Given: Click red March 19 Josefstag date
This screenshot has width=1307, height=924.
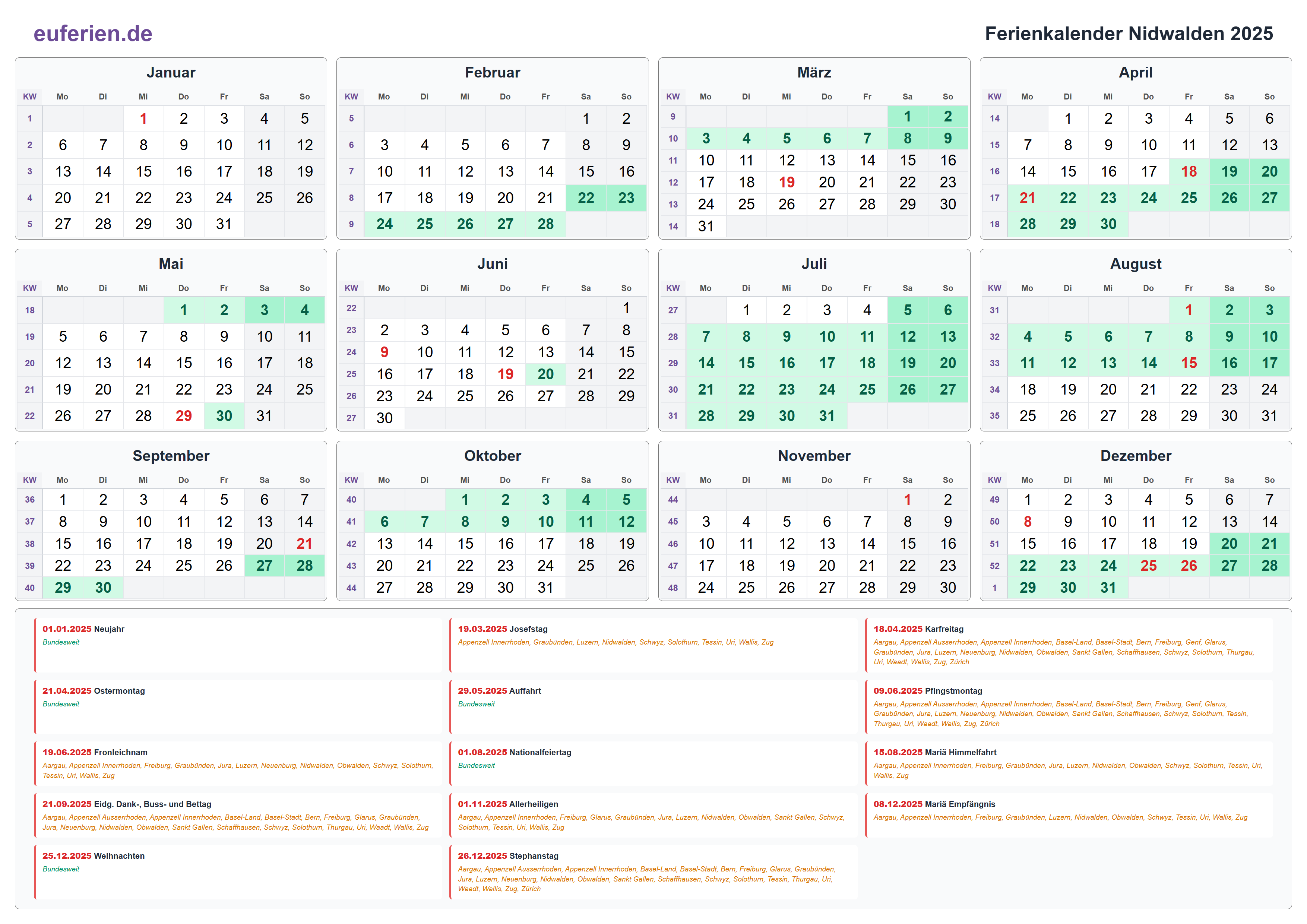Looking at the screenshot, I should point(787,182).
